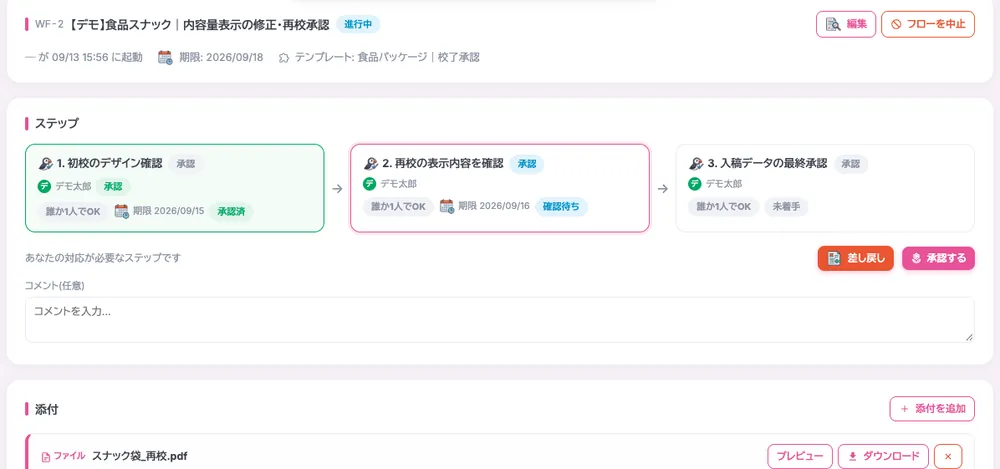The width and height of the screenshot is (1000, 469).
Task: Click the 確認待ち badge in step 2
Action: (x=561, y=207)
